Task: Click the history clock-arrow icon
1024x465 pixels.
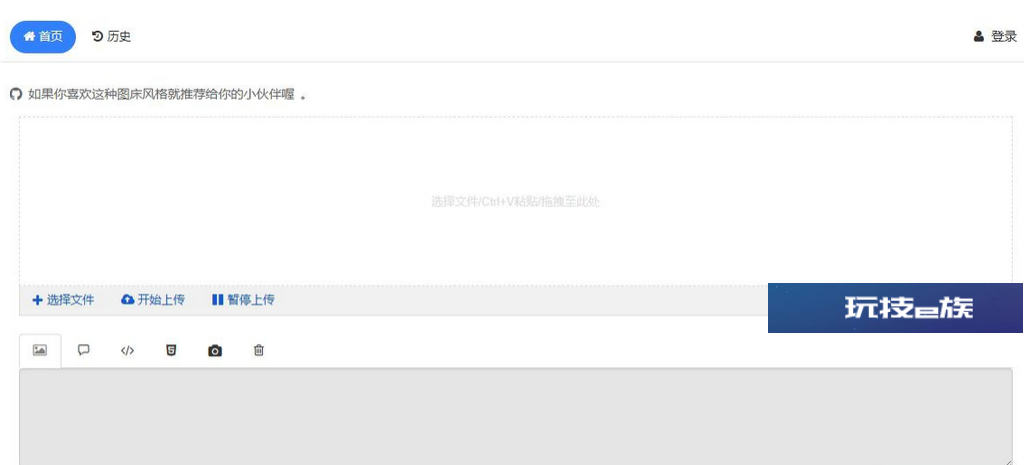Action: [x=97, y=37]
